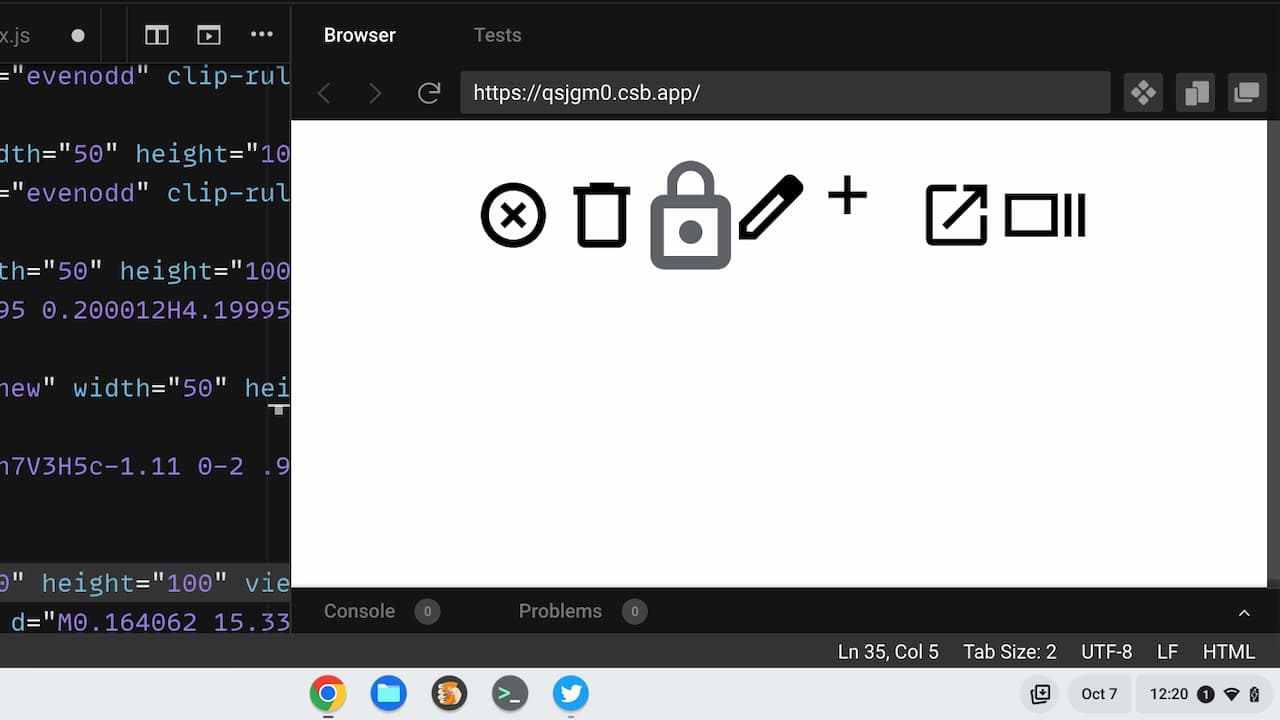Screen dimensions: 1280x720
Task: Click the preview URL address bar
Action: pyautogui.click(x=785, y=93)
